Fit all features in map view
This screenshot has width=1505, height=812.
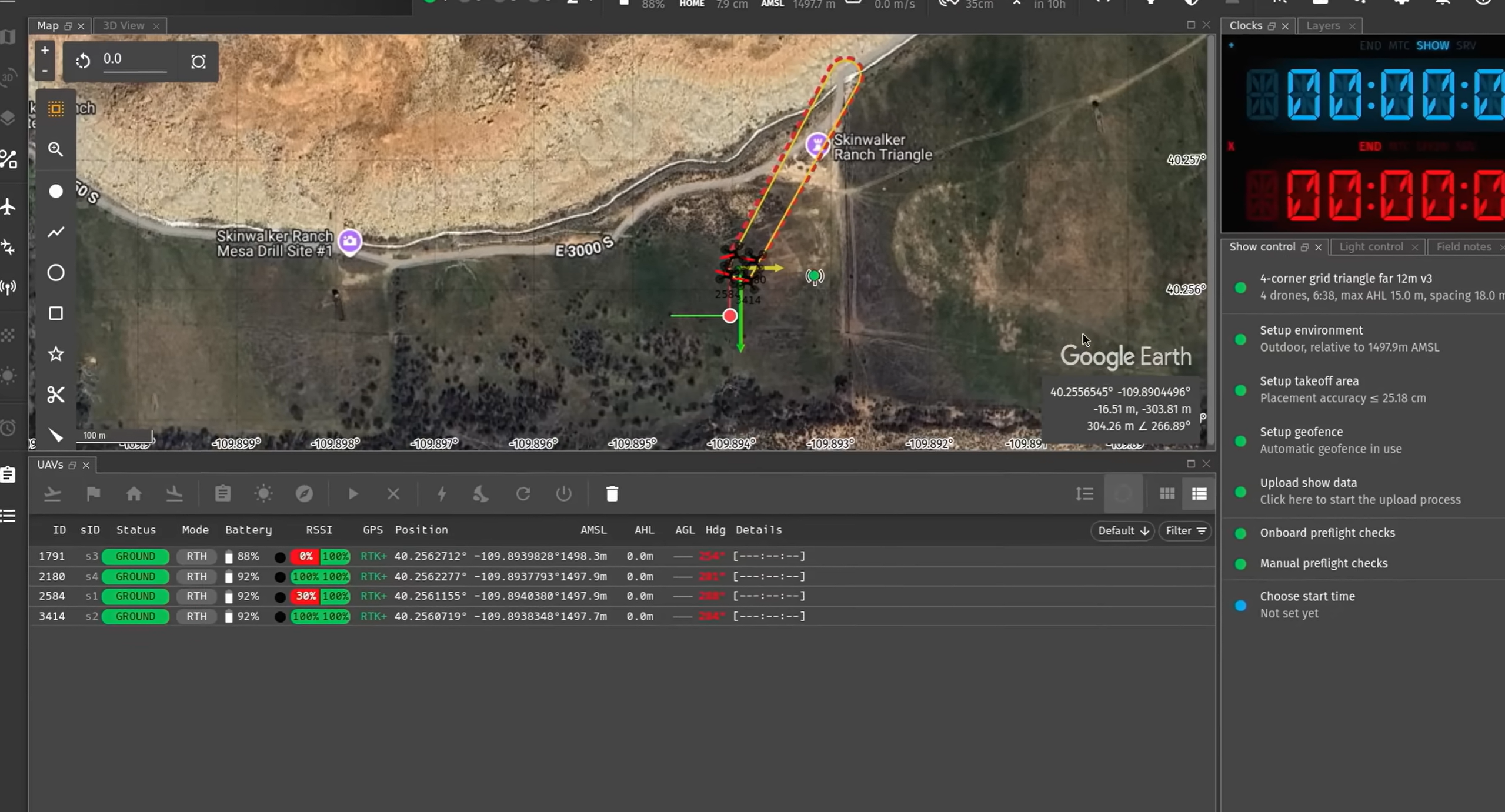[x=199, y=62]
